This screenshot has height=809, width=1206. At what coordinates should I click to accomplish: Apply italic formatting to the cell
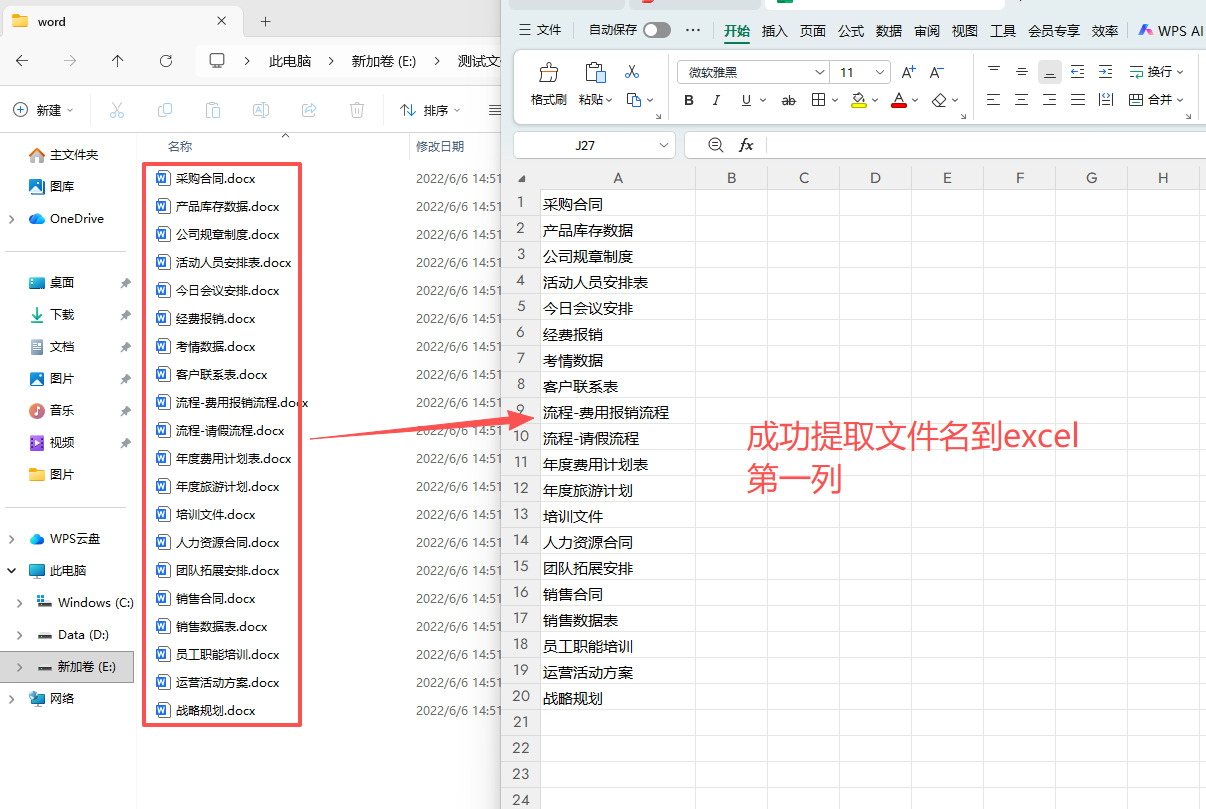click(716, 100)
